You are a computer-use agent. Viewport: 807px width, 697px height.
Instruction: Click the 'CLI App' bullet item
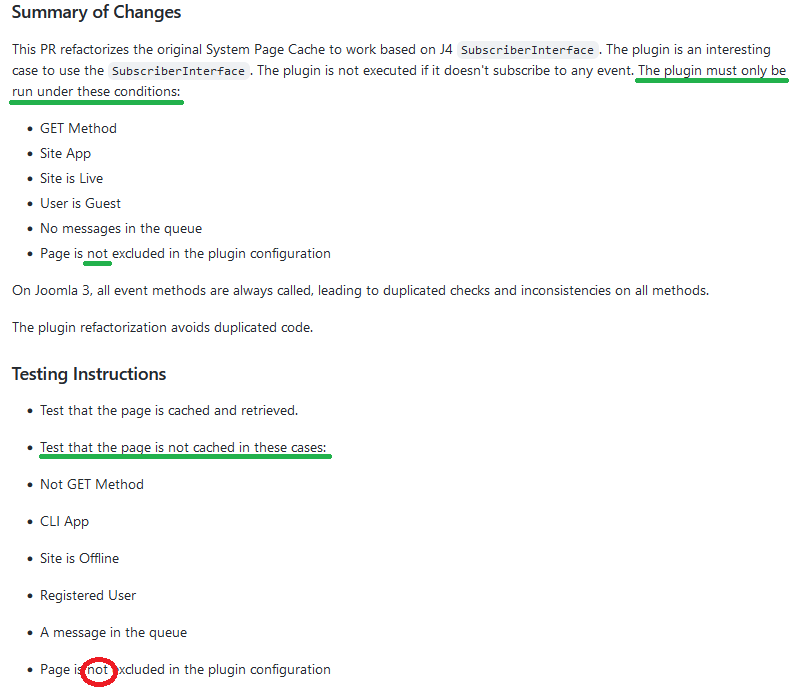(x=64, y=521)
